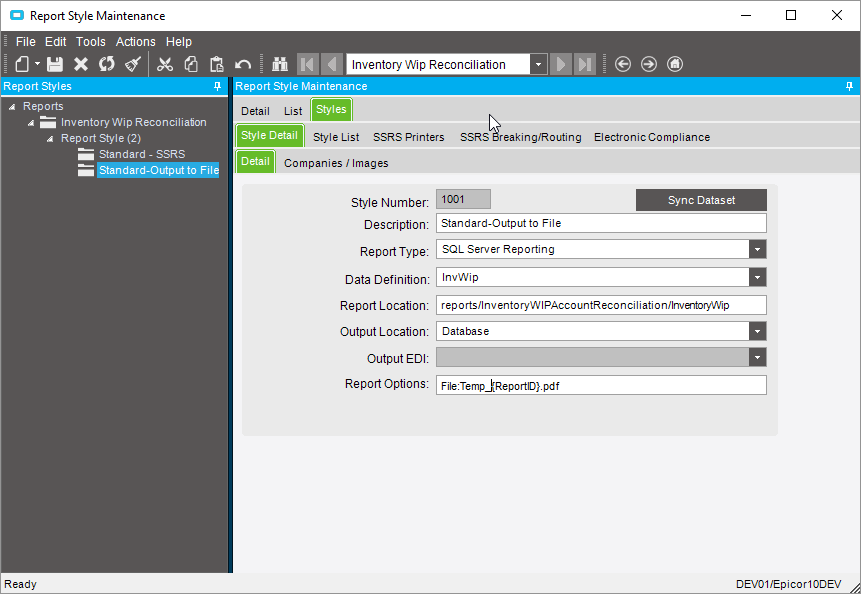Collapse the Reports tree node

pos(12,107)
